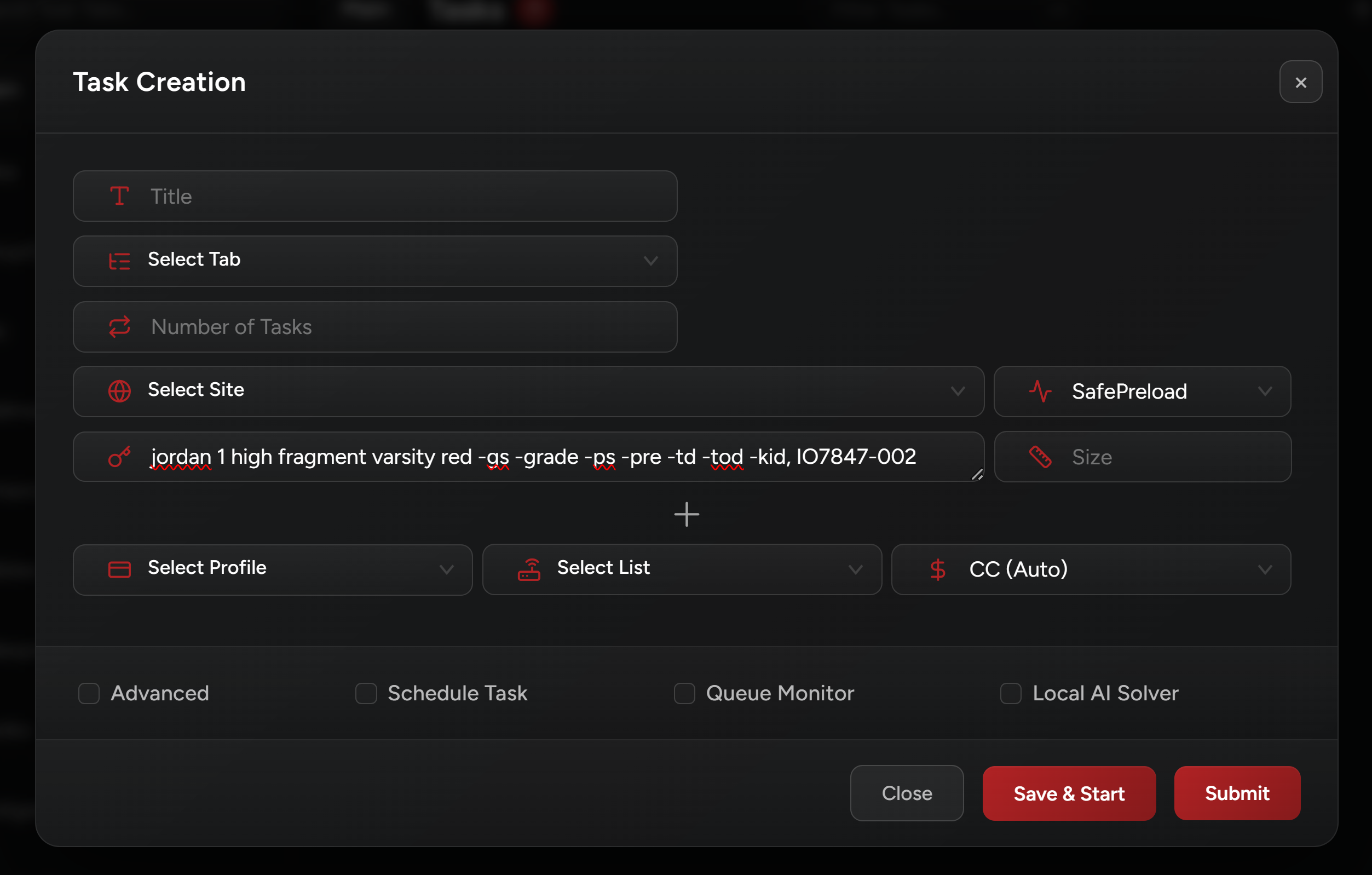Click the router icon beside Select List
Screen dimensions: 1372x875
pos(529,569)
